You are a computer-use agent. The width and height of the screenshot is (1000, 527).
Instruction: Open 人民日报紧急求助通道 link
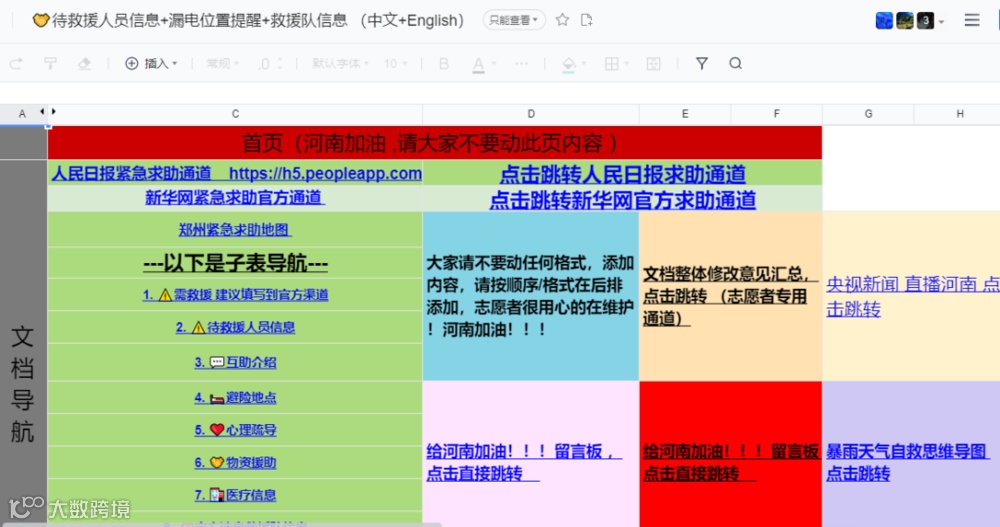click(236, 174)
